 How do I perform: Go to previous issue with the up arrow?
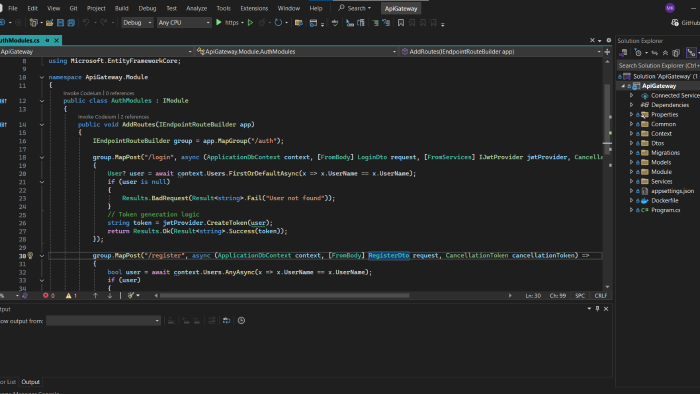(95, 295)
